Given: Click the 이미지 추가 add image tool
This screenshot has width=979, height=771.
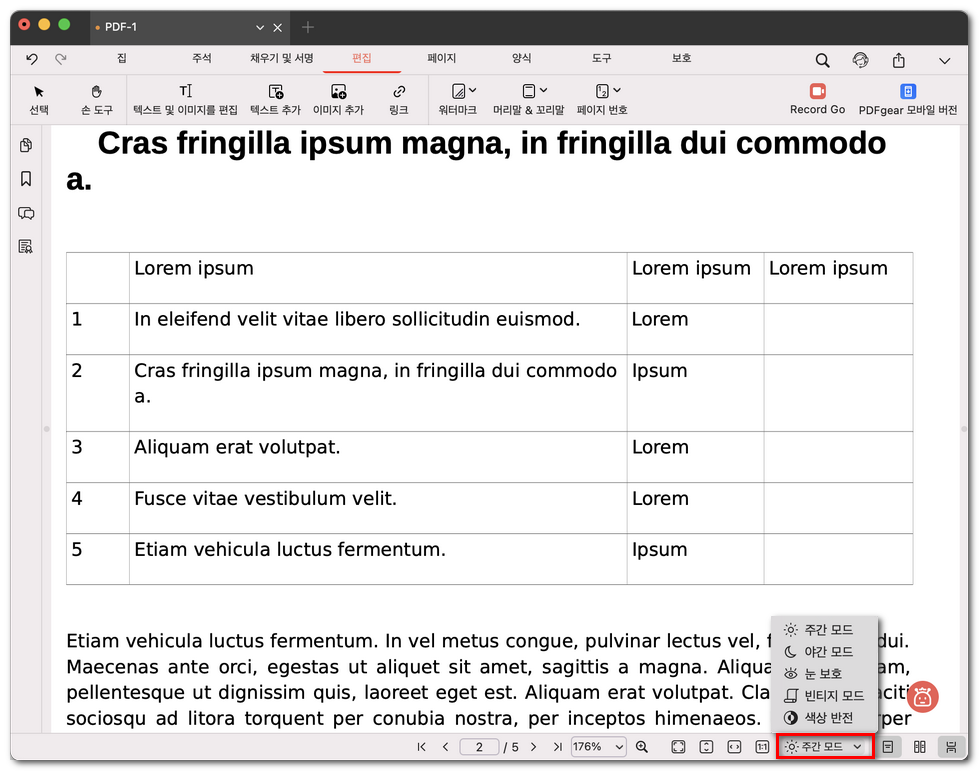Looking at the screenshot, I should coord(338,99).
